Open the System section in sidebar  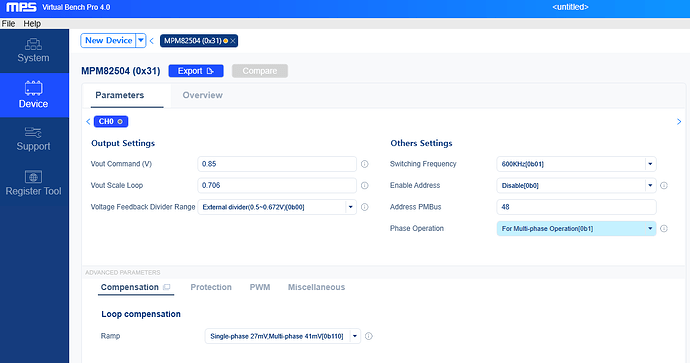point(34,51)
